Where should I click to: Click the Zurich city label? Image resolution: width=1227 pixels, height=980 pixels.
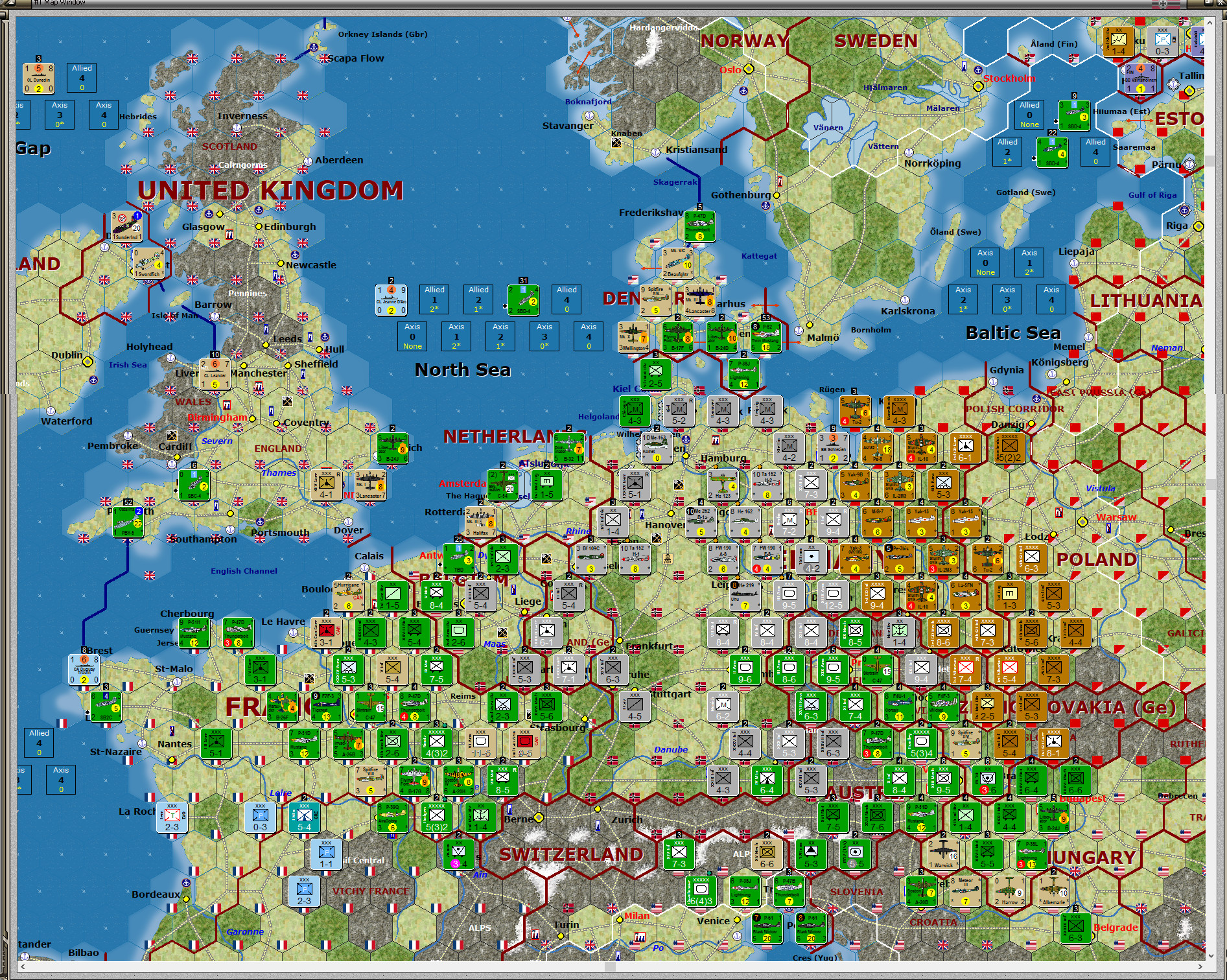(x=627, y=820)
